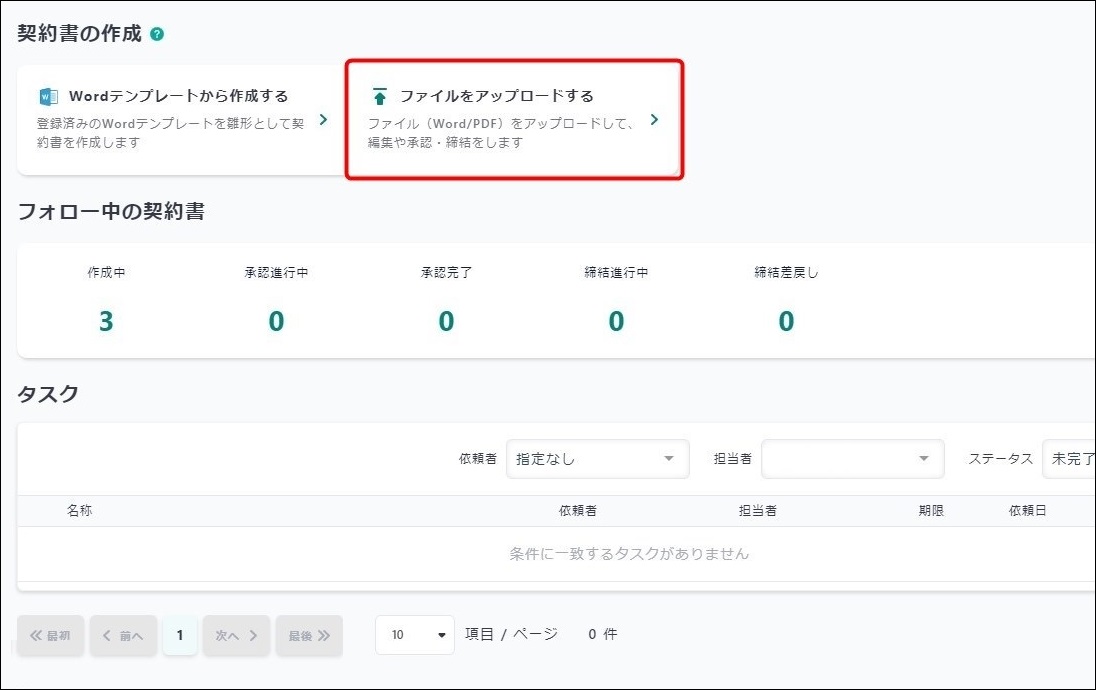View 締結進行中 contracts count
1096x690 pixels.
pyautogui.click(x=616, y=321)
